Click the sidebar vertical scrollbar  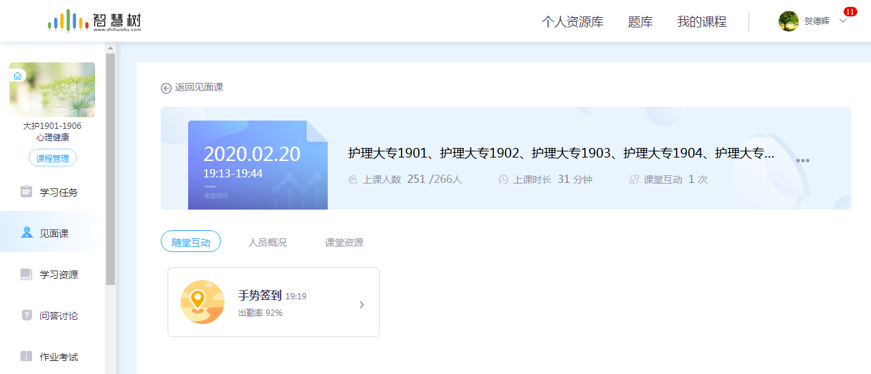coord(111,169)
